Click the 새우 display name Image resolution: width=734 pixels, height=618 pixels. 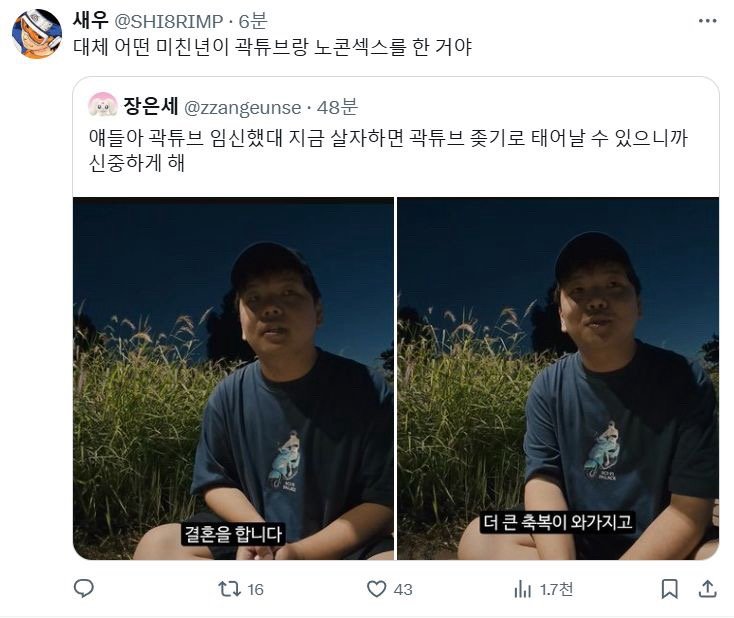(x=91, y=21)
